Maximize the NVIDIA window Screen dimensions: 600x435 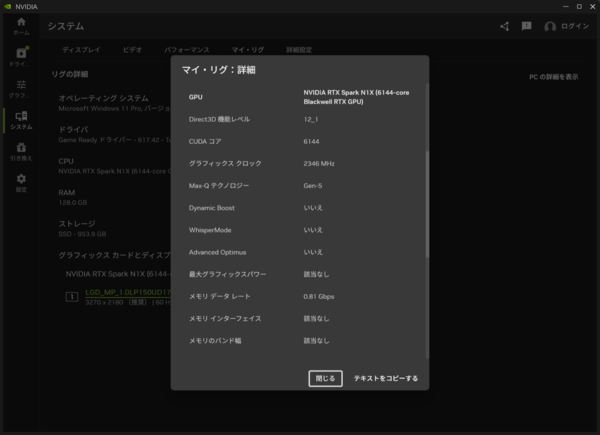tap(579, 7)
